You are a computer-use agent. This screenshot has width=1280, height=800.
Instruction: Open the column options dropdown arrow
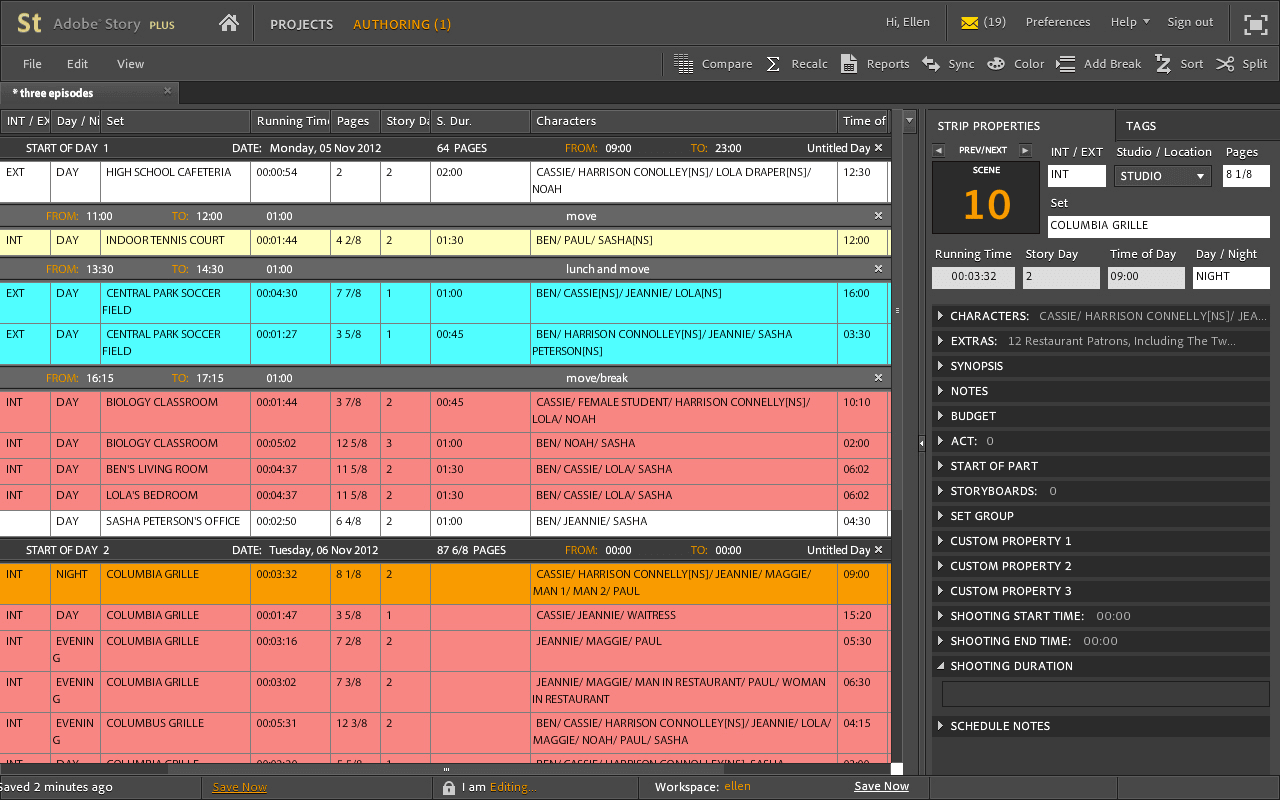point(909,121)
